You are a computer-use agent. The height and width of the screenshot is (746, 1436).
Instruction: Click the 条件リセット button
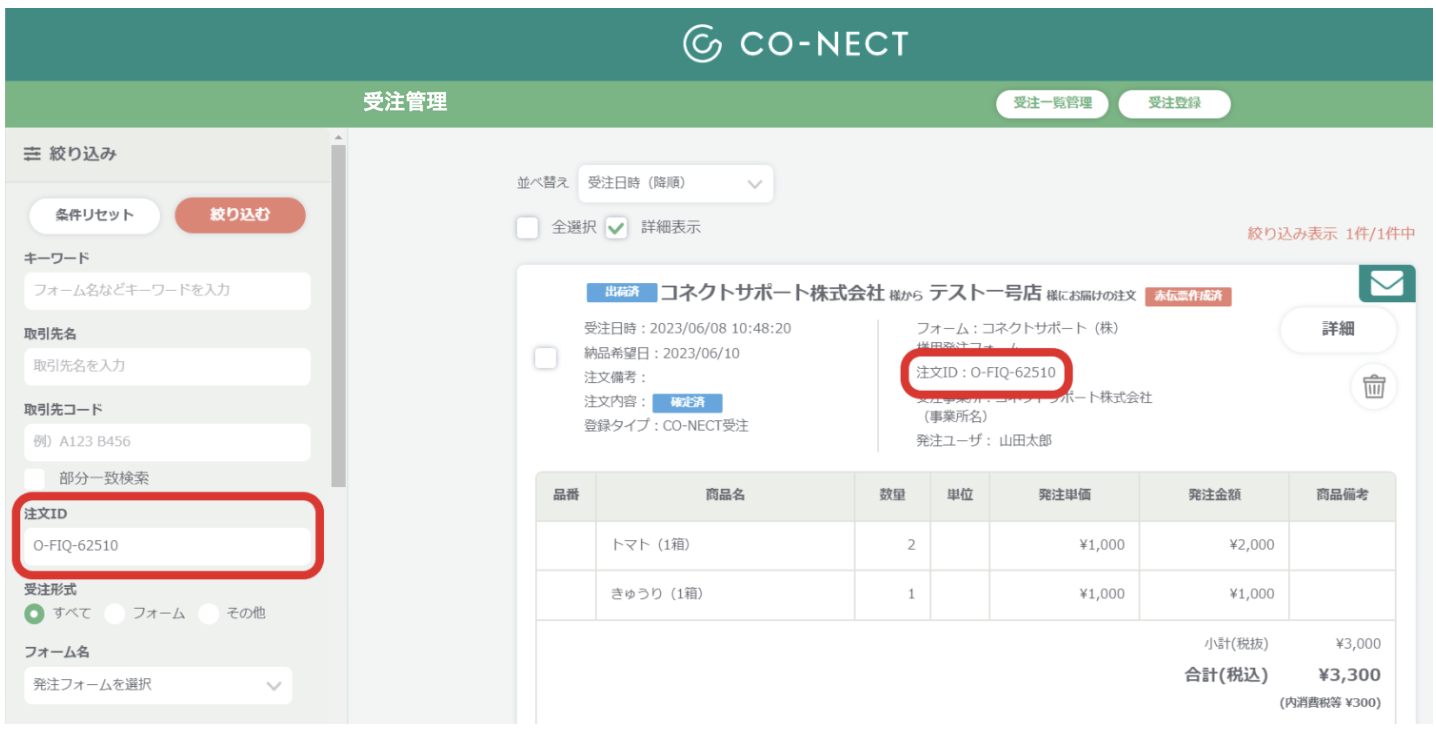[x=94, y=215]
